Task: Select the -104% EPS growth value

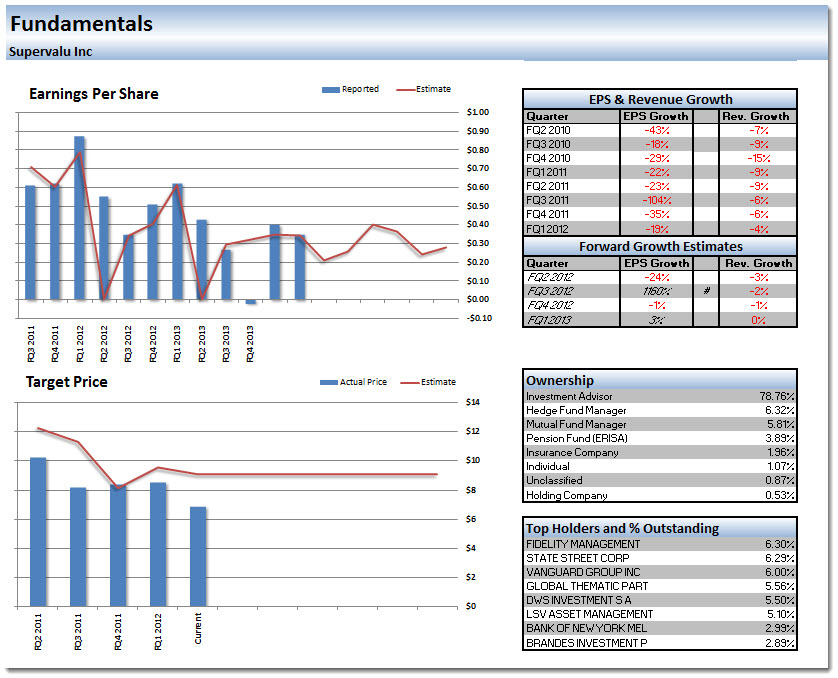Action: pos(656,200)
